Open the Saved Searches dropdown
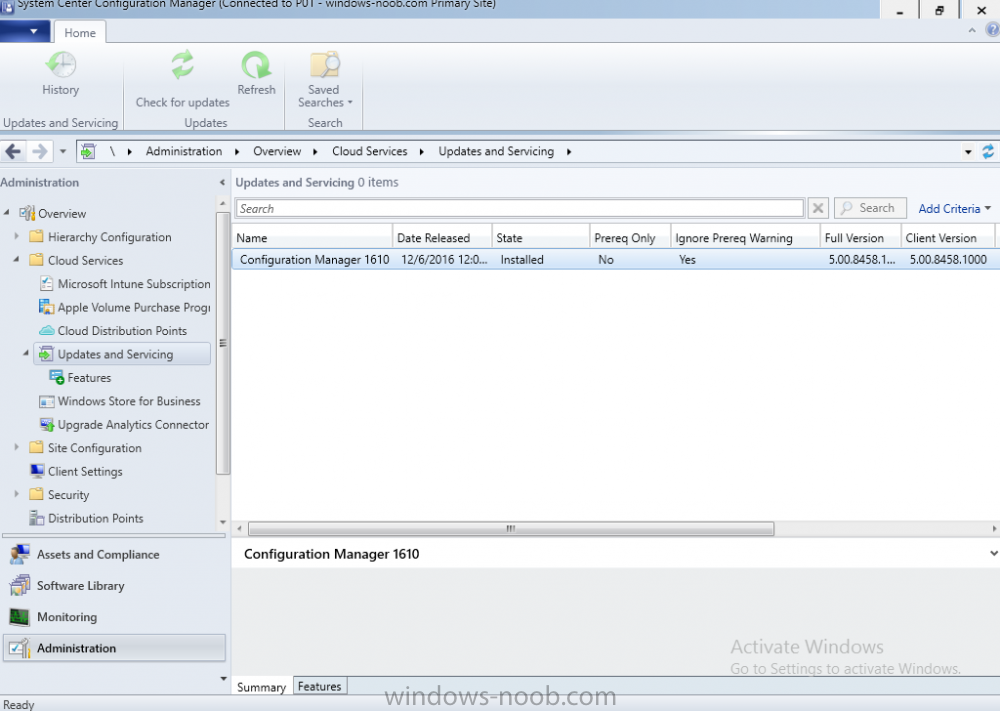 (324, 80)
